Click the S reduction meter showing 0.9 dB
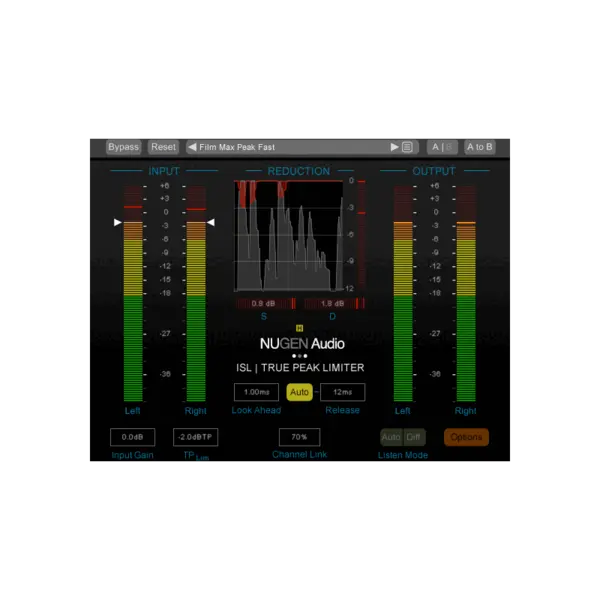Screen dimensions: 600x600 click(x=266, y=303)
